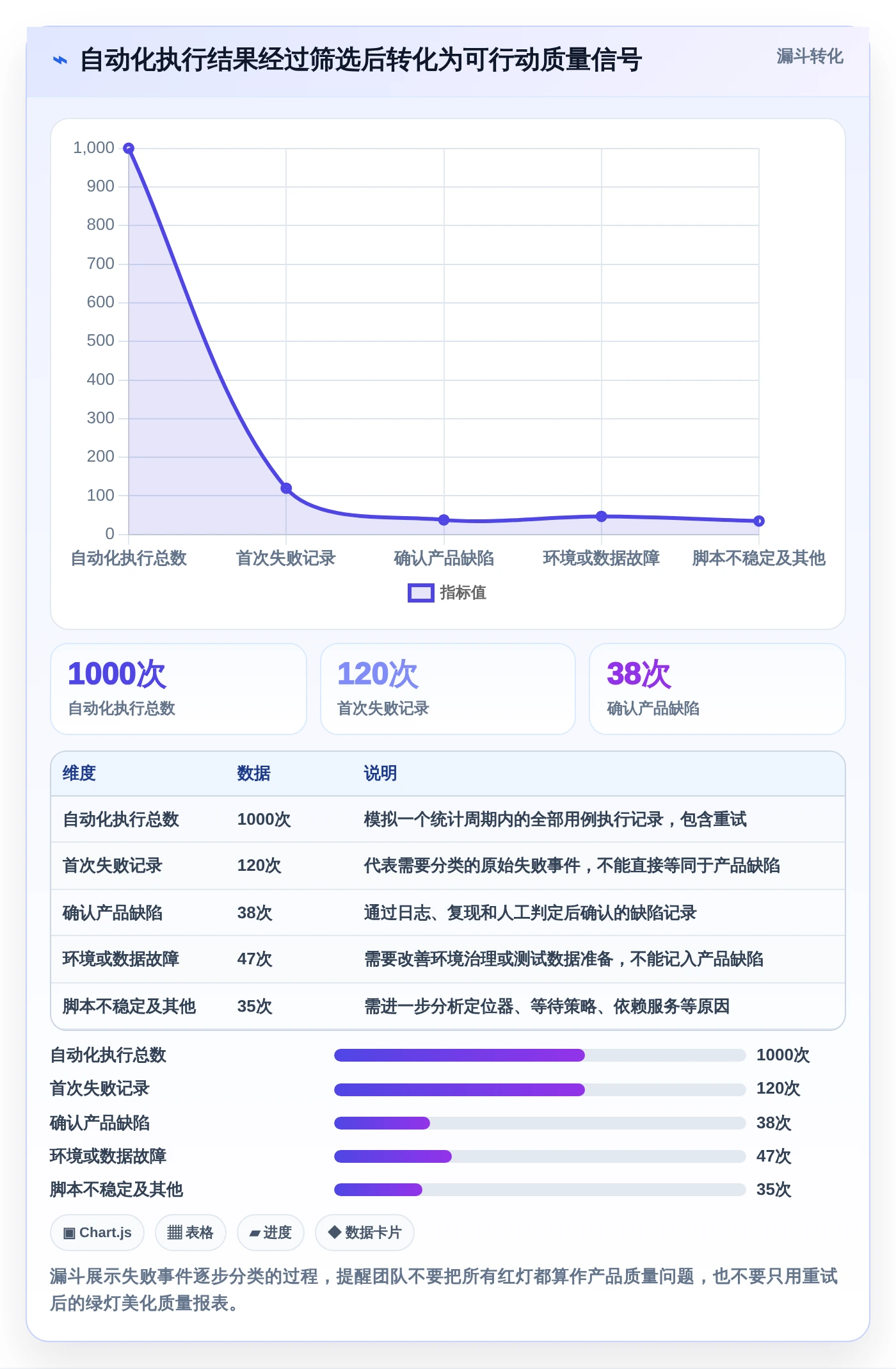Viewport: 896px width, 1369px height.
Task: Click 1000次 value beside progress bar
Action: point(783,1055)
